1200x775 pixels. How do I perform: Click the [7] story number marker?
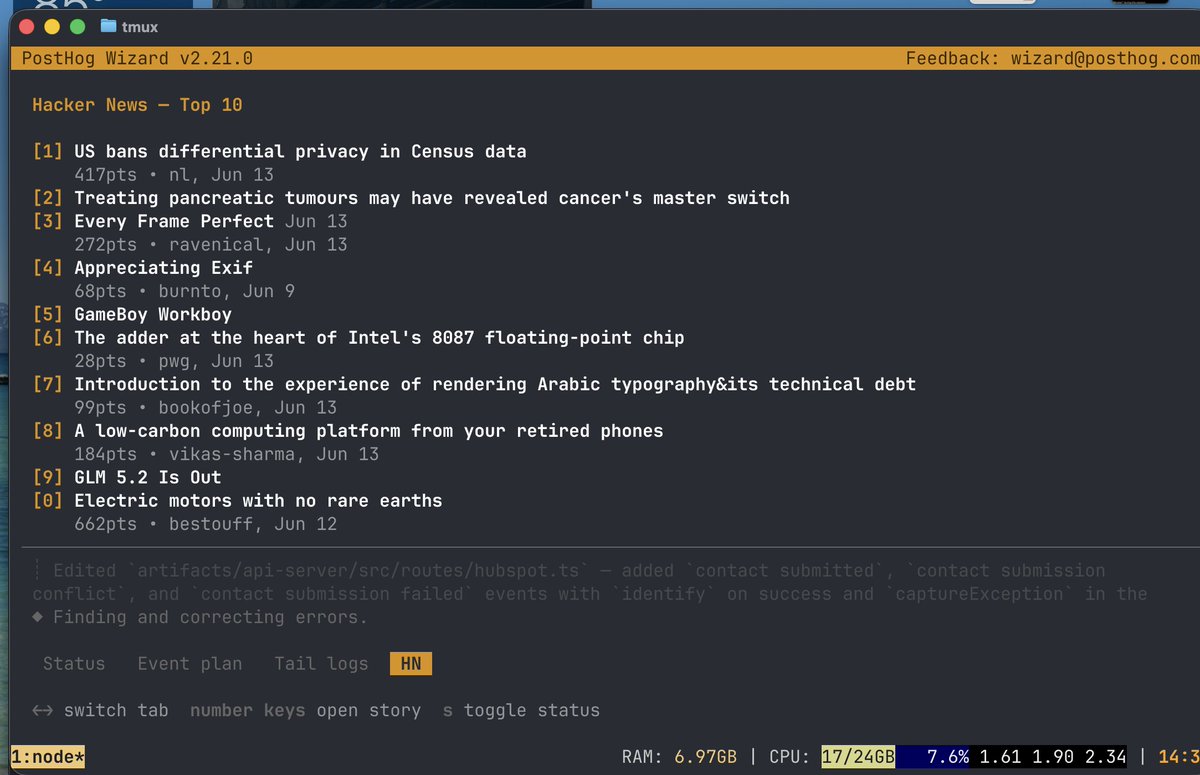(48, 384)
